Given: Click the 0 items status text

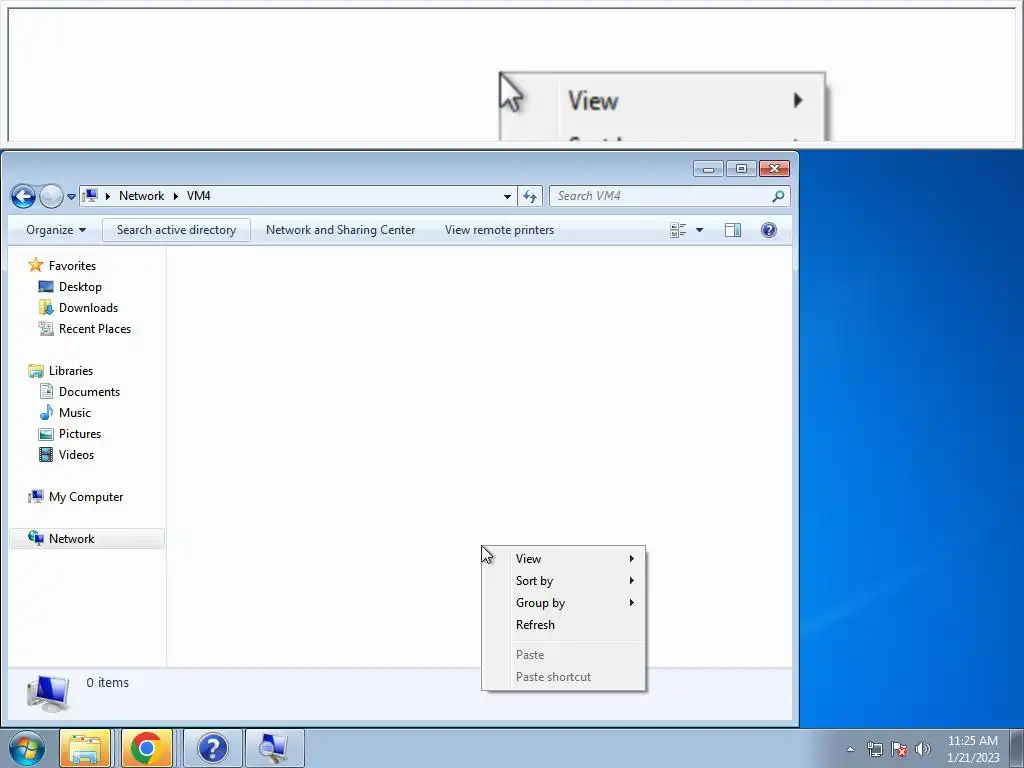Looking at the screenshot, I should coord(108,682).
